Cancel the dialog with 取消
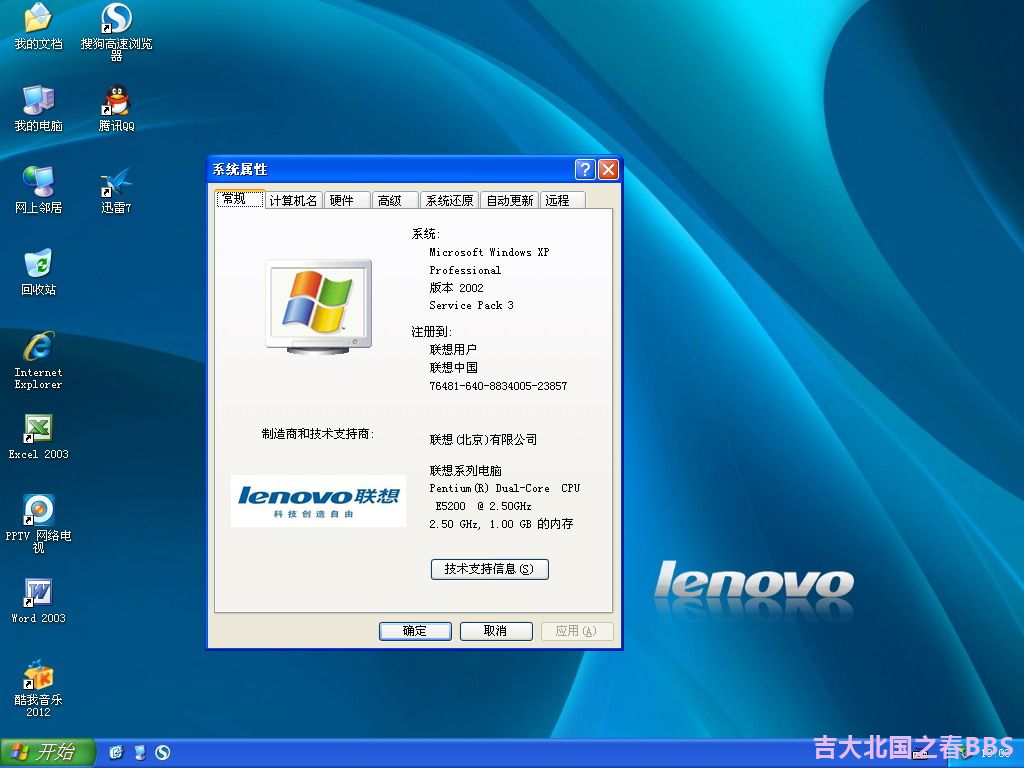 coord(496,631)
